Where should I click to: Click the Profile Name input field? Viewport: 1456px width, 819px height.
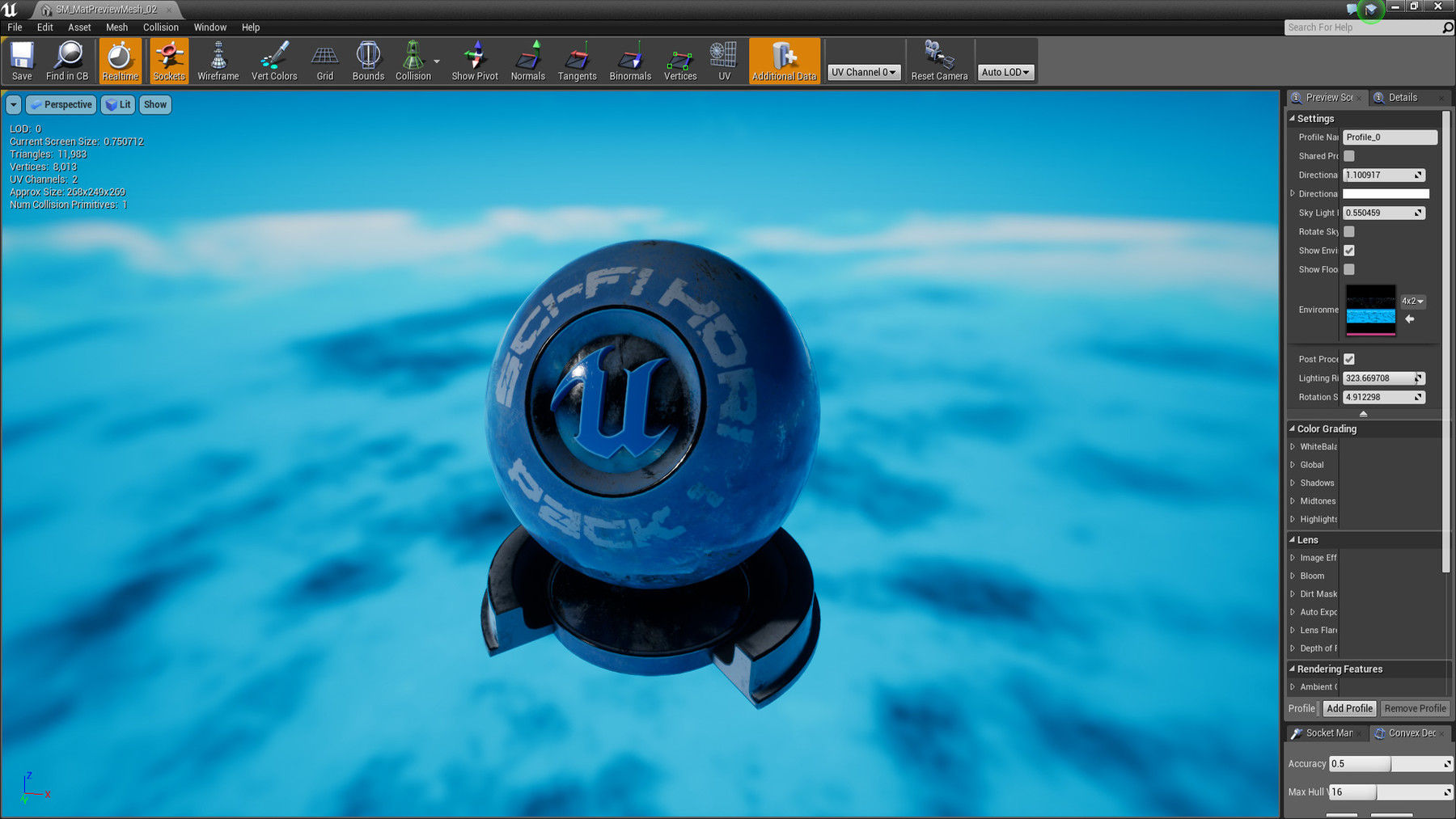(1390, 137)
